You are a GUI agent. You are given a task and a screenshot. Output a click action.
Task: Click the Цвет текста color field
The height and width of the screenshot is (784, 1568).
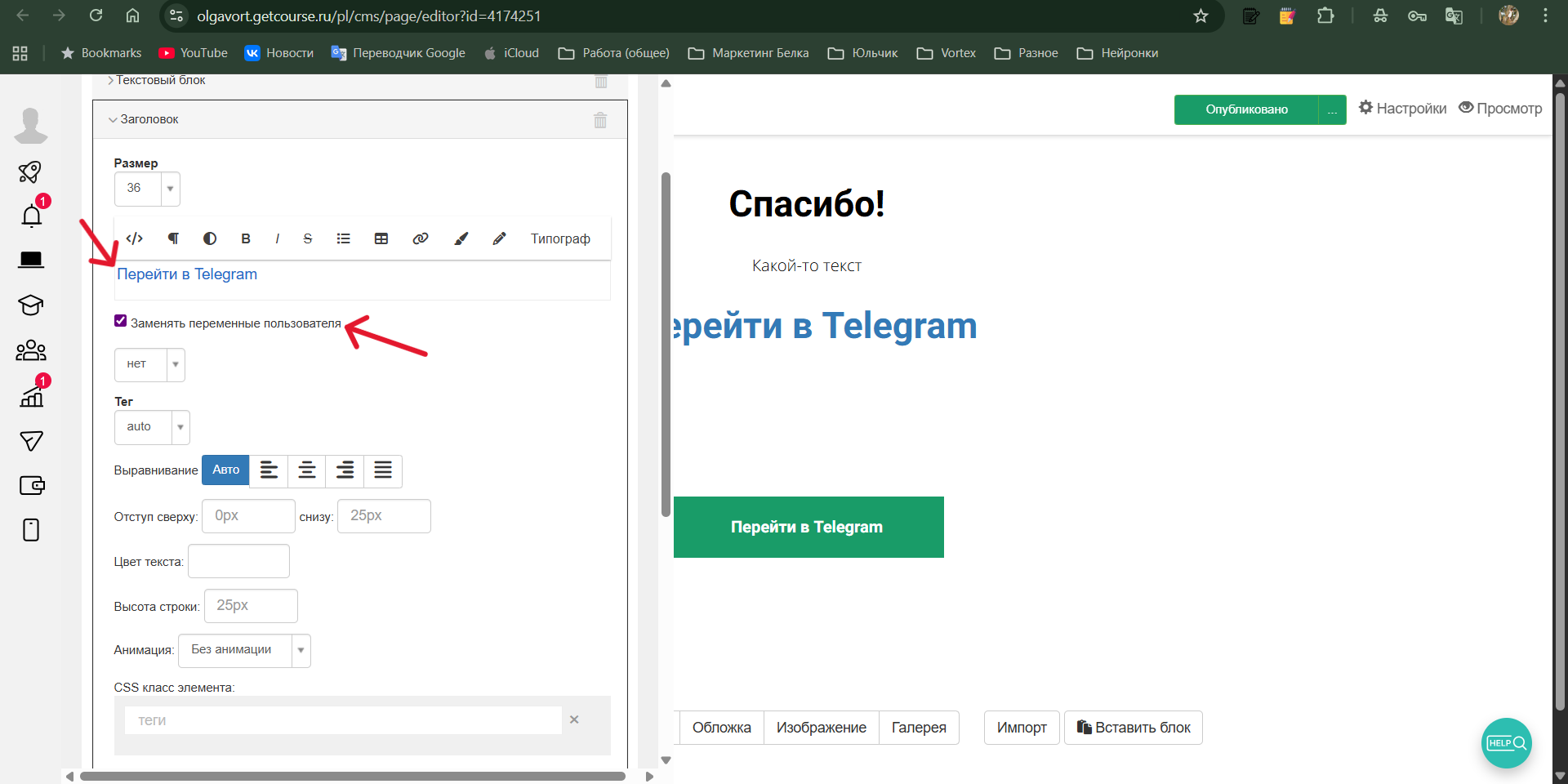pos(238,562)
